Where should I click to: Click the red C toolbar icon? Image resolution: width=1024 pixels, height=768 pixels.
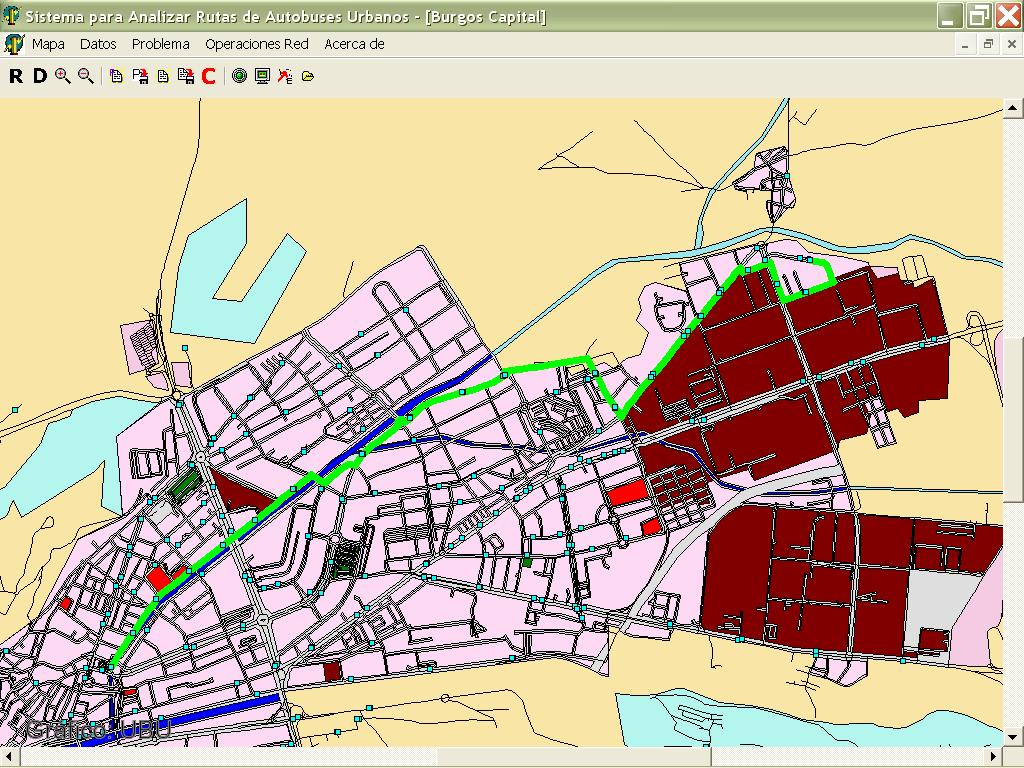click(x=208, y=76)
